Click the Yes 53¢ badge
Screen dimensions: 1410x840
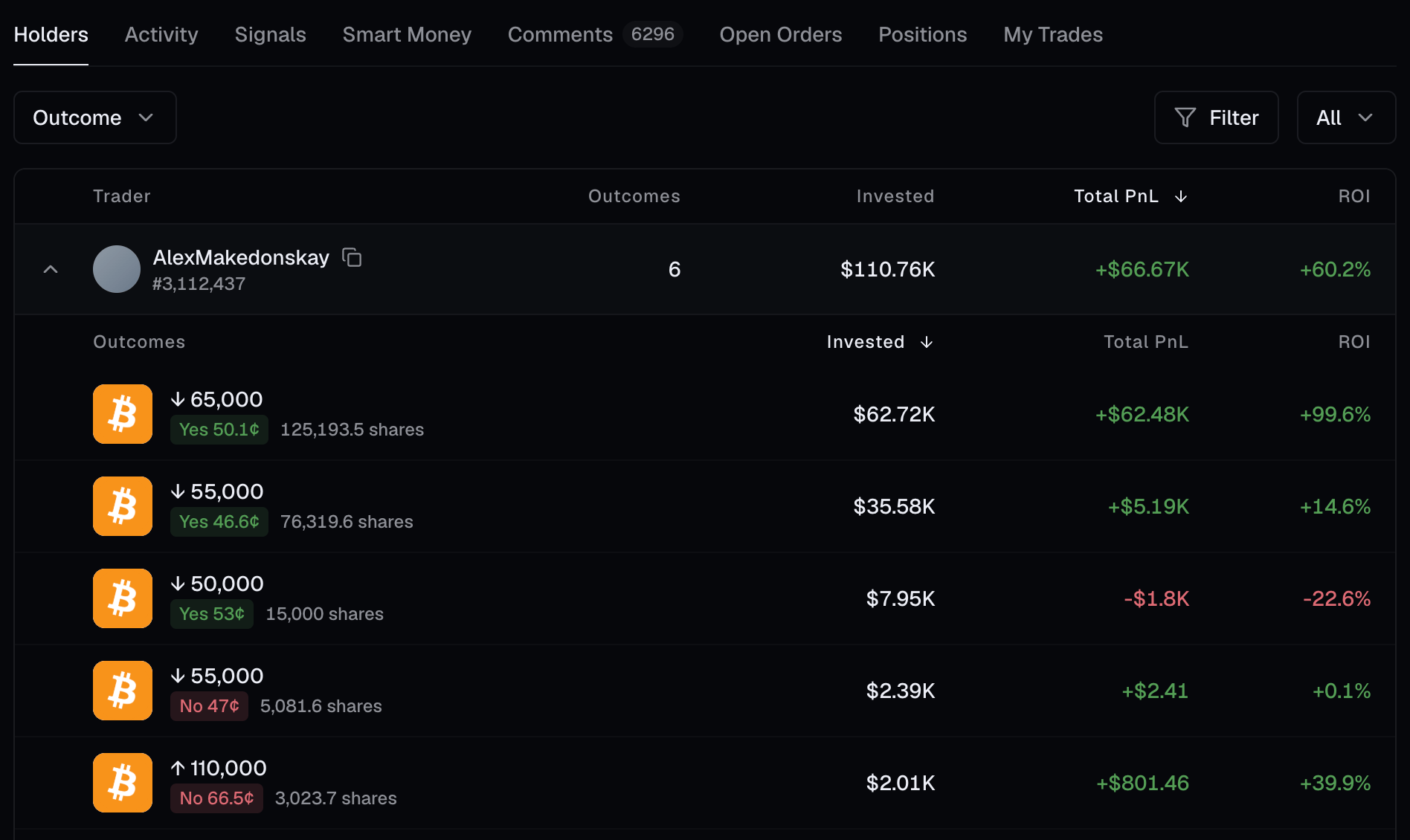click(x=212, y=614)
